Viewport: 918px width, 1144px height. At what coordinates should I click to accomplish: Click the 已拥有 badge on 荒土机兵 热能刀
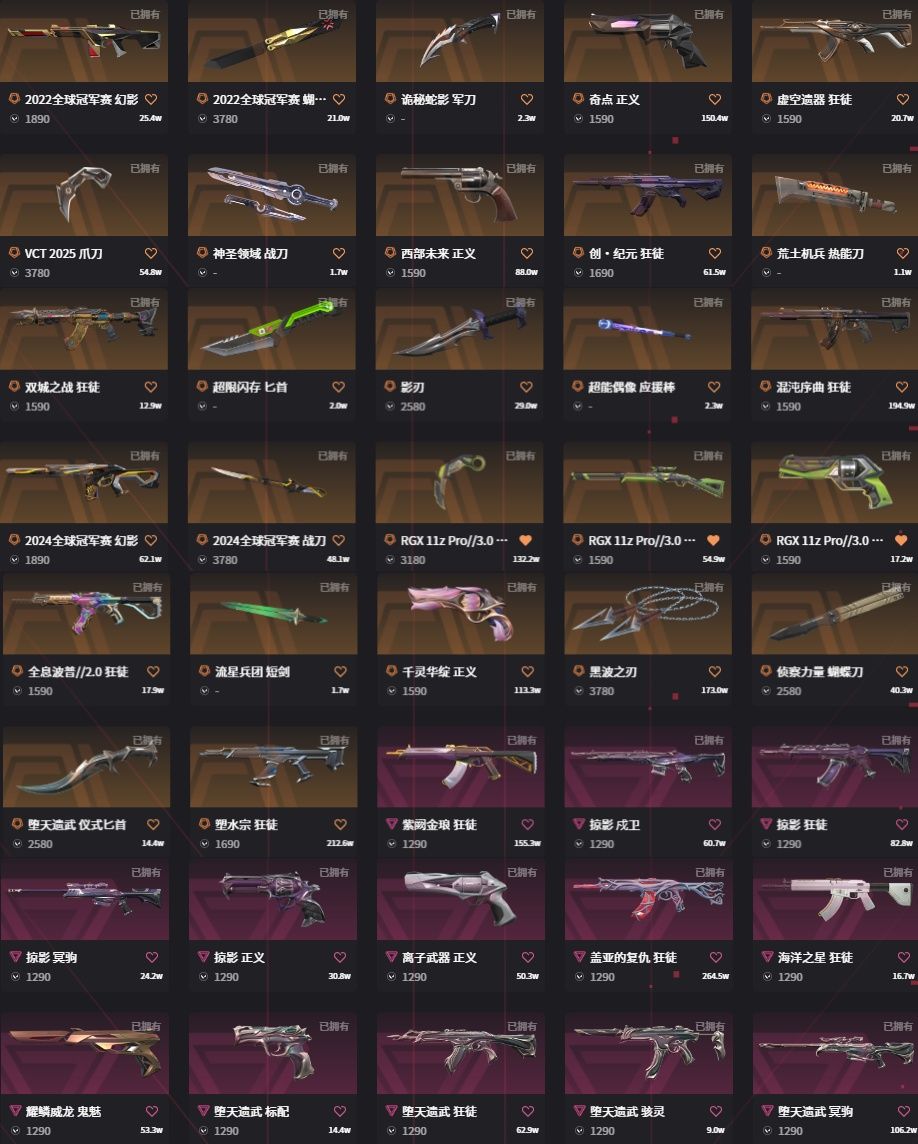[x=896, y=169]
